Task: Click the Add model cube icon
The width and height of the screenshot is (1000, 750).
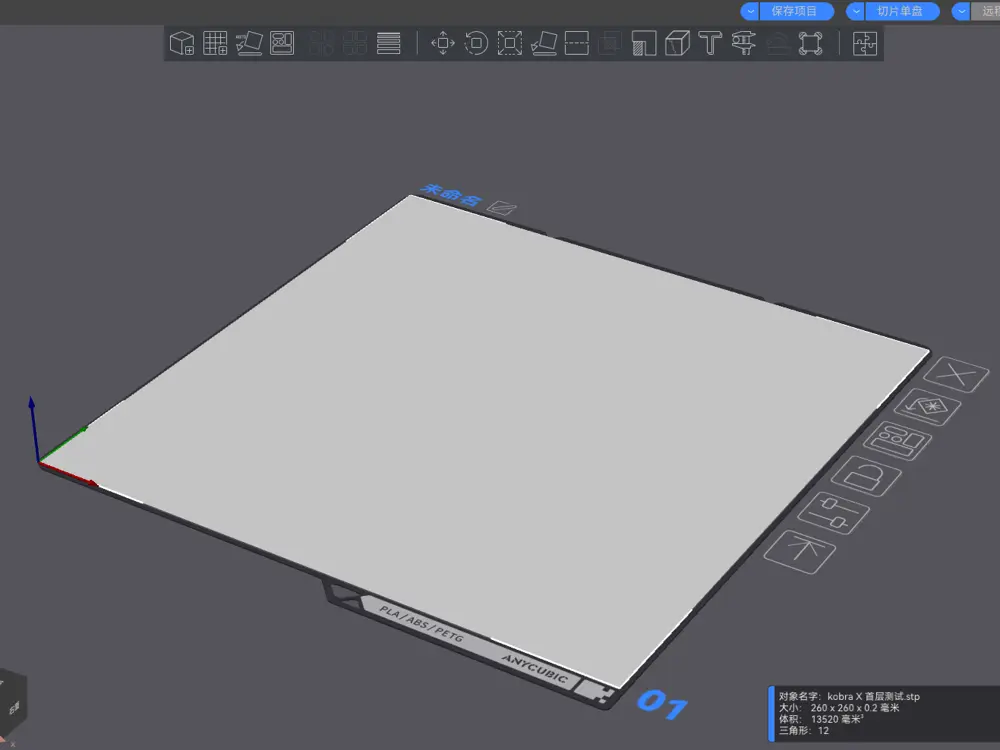Action: pyautogui.click(x=182, y=43)
